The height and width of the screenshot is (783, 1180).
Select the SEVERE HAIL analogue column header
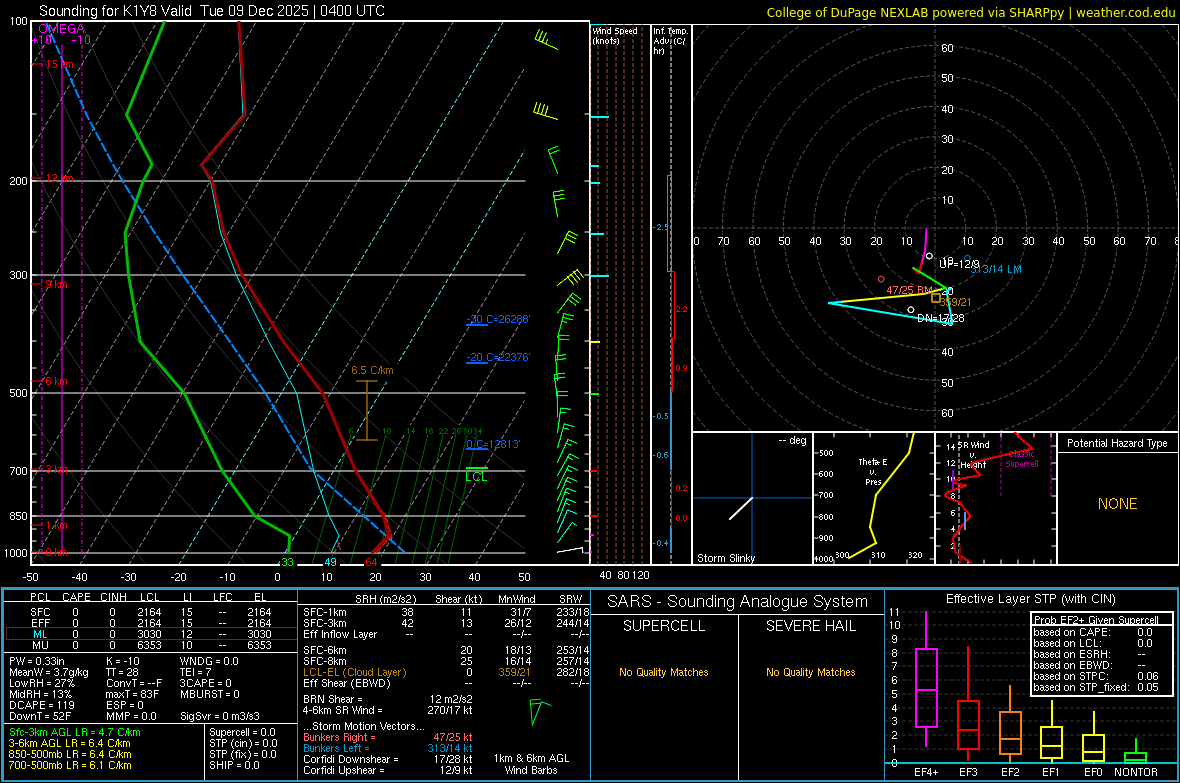(x=810, y=626)
